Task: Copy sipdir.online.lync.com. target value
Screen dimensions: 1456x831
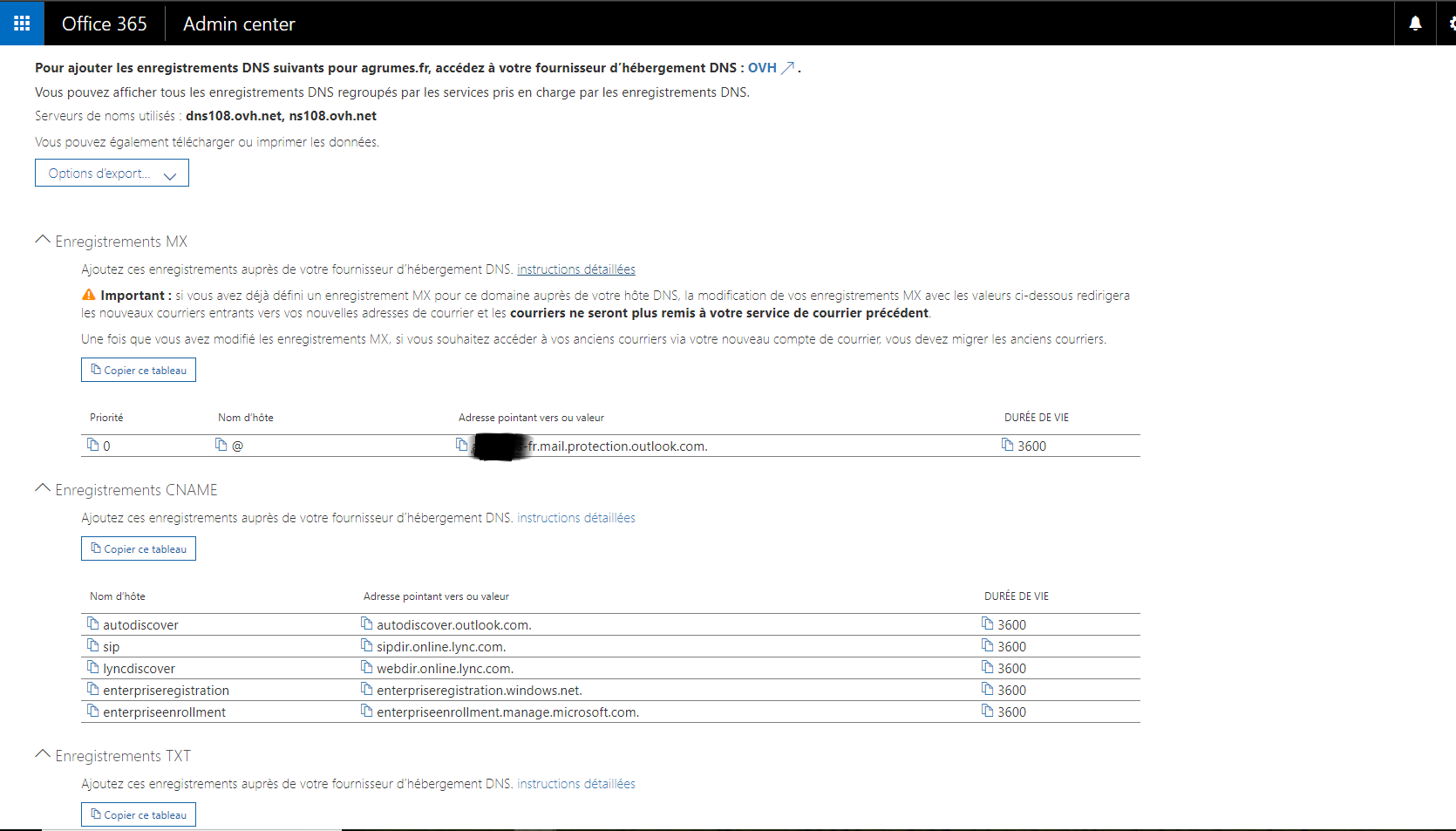Action: point(366,645)
